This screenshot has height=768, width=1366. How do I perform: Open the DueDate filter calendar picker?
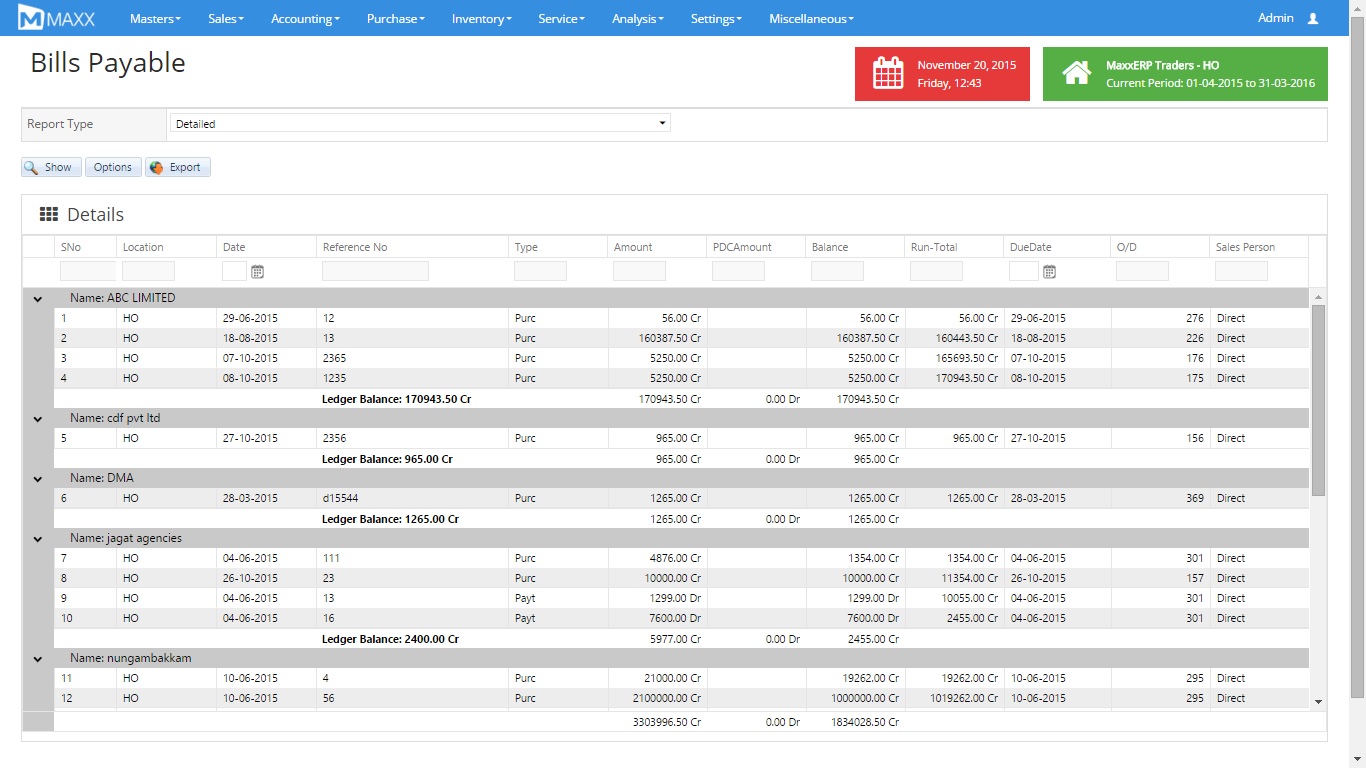pos(1049,271)
